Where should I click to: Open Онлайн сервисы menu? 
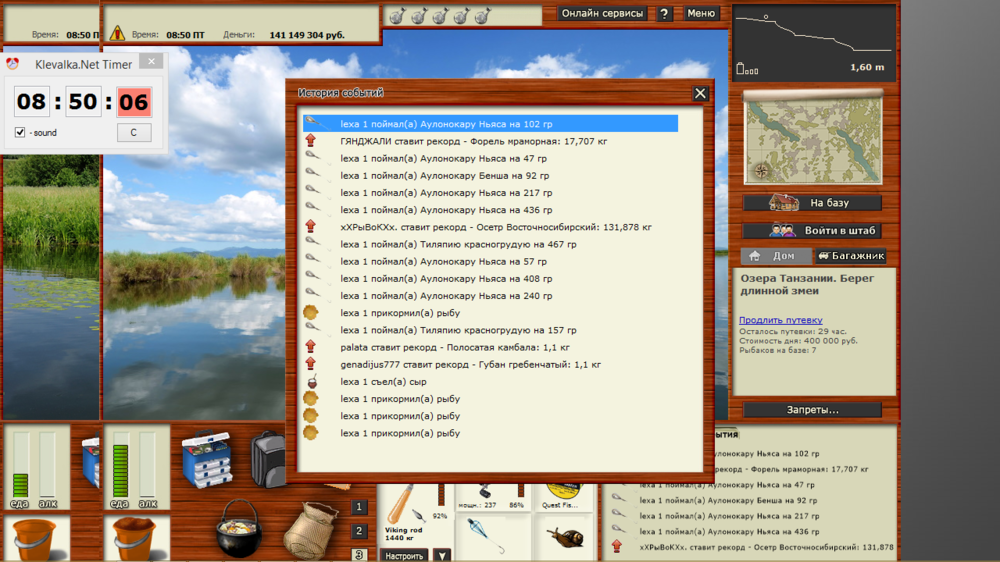click(x=602, y=14)
